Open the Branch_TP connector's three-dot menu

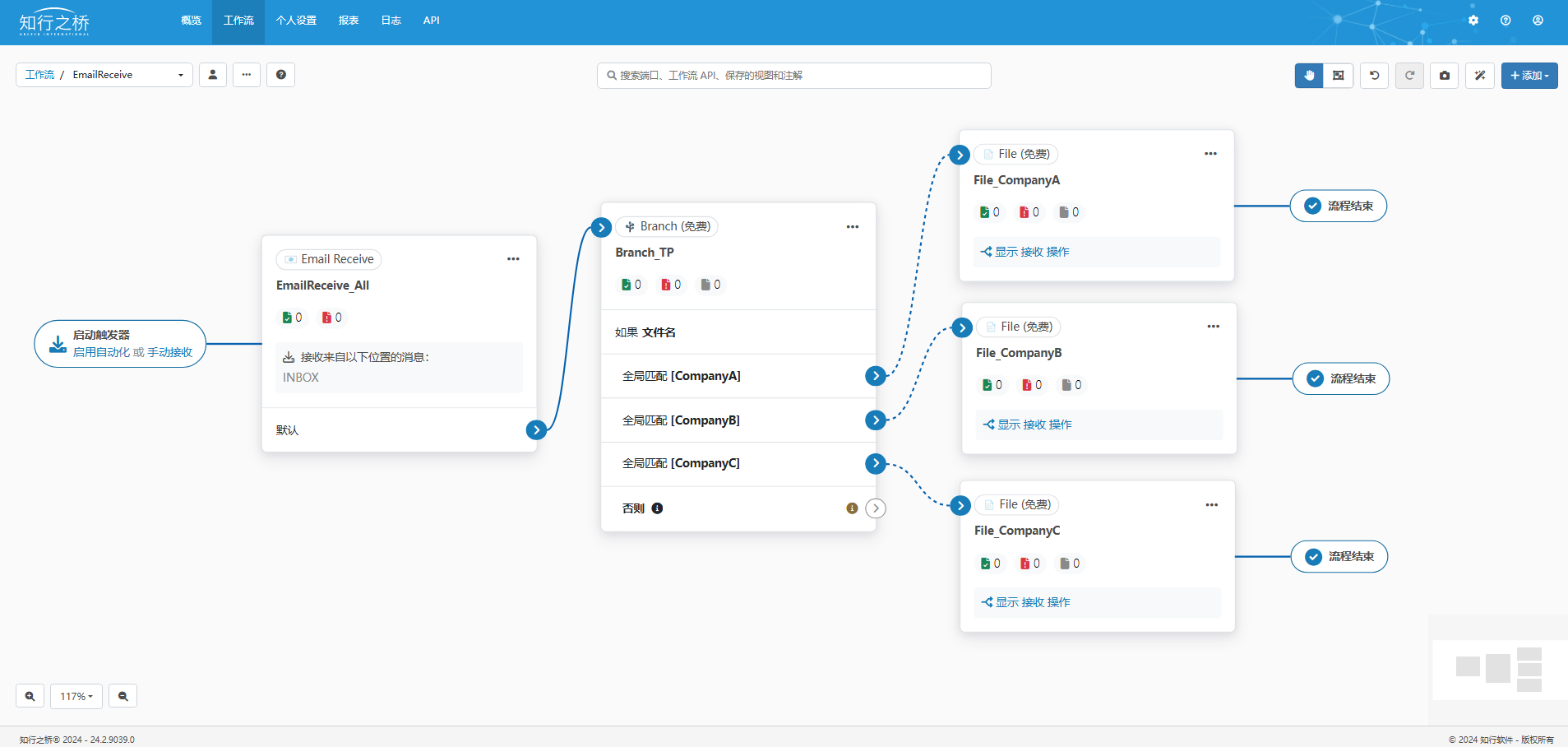pos(853,227)
